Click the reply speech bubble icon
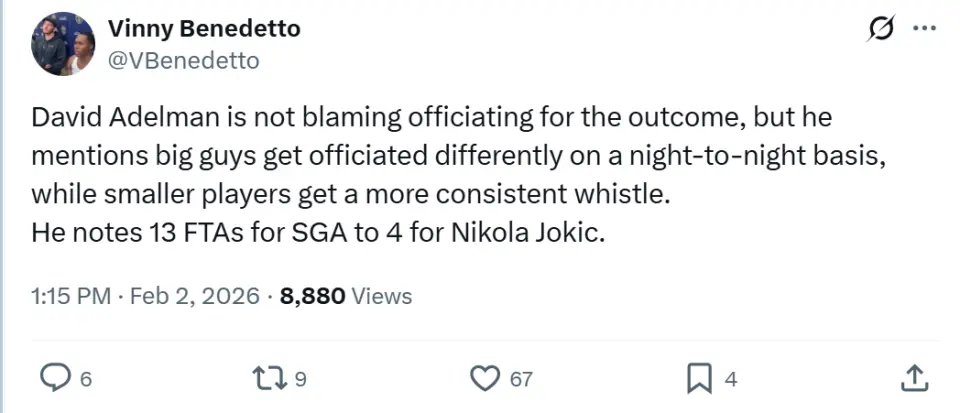Viewport: 960px width, 413px height. 53,378
